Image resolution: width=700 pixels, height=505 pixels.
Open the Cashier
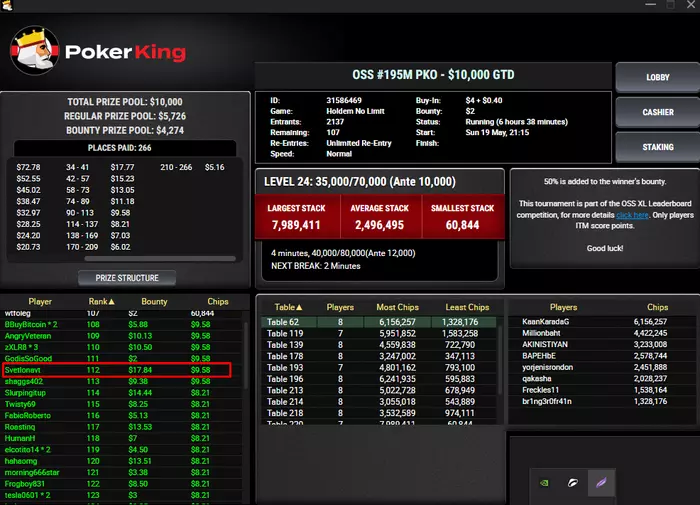click(658, 112)
